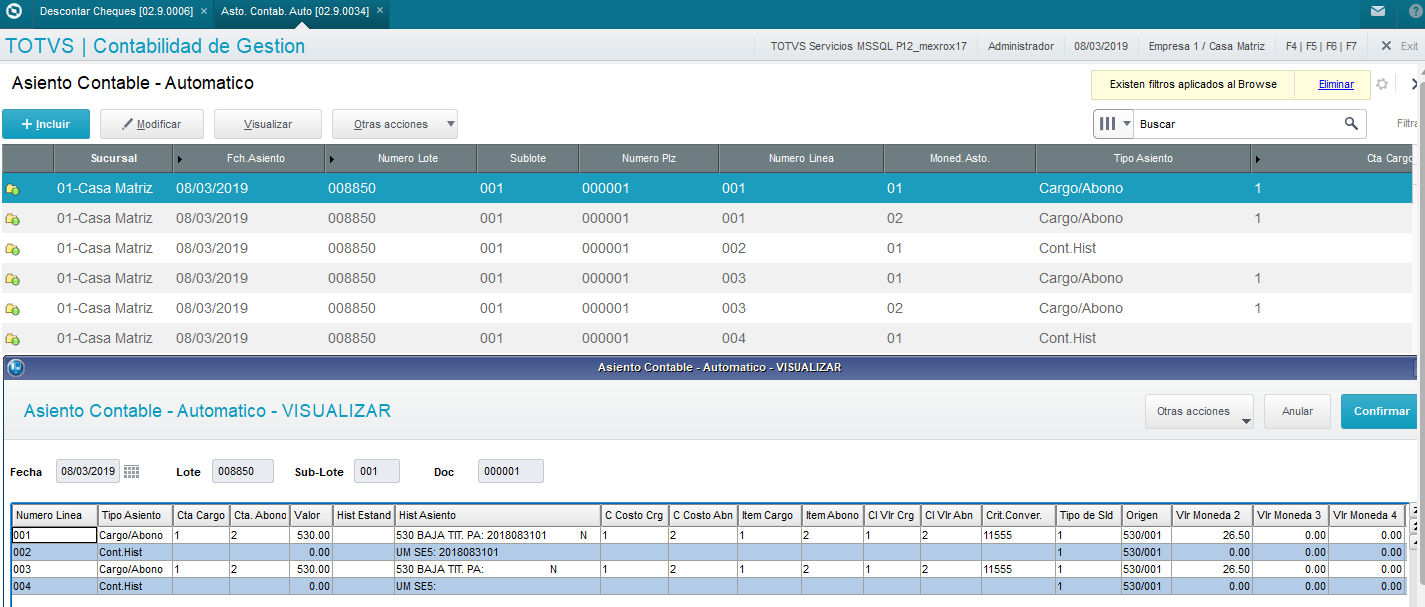Click the Incluir button

pyautogui.click(x=46, y=124)
